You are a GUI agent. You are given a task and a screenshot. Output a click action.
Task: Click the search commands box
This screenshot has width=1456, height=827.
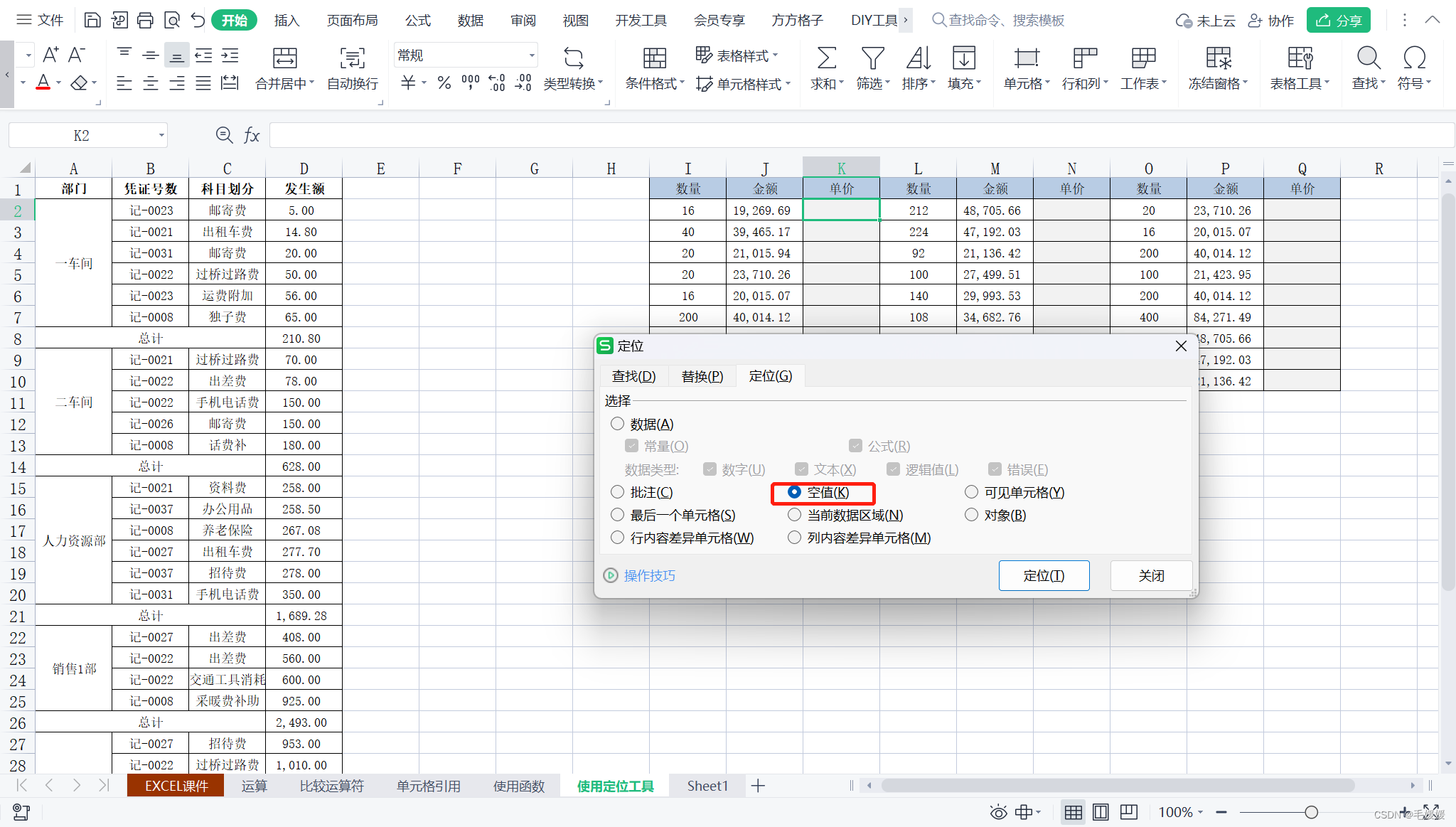click(998, 20)
